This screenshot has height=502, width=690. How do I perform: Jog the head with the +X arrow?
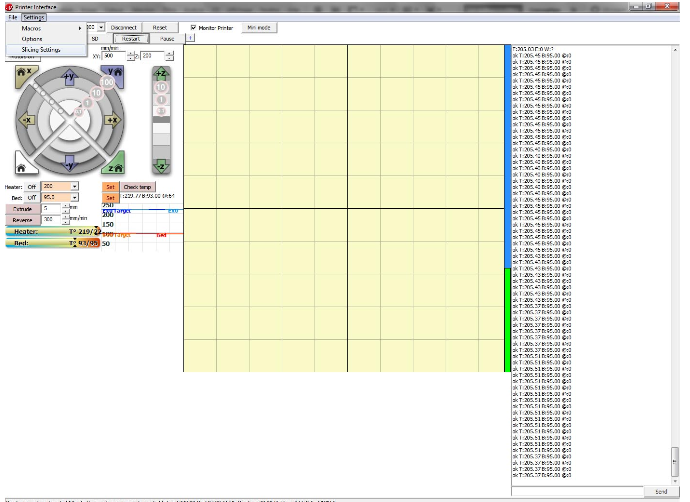(112, 119)
